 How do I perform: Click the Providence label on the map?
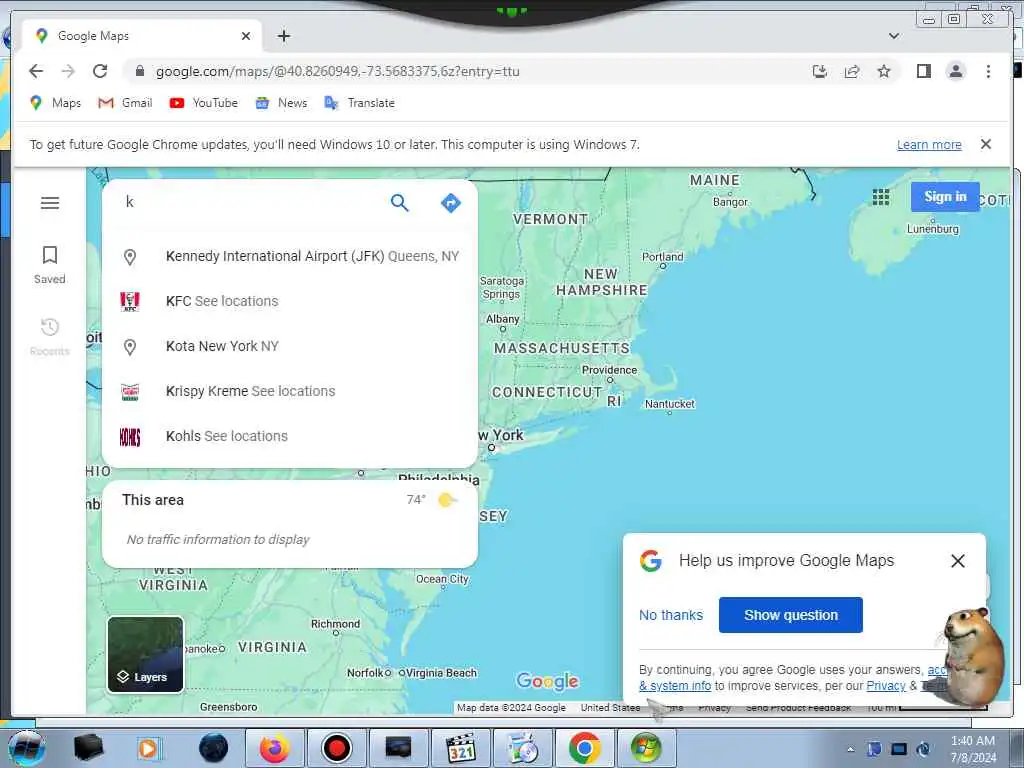pyautogui.click(x=609, y=370)
